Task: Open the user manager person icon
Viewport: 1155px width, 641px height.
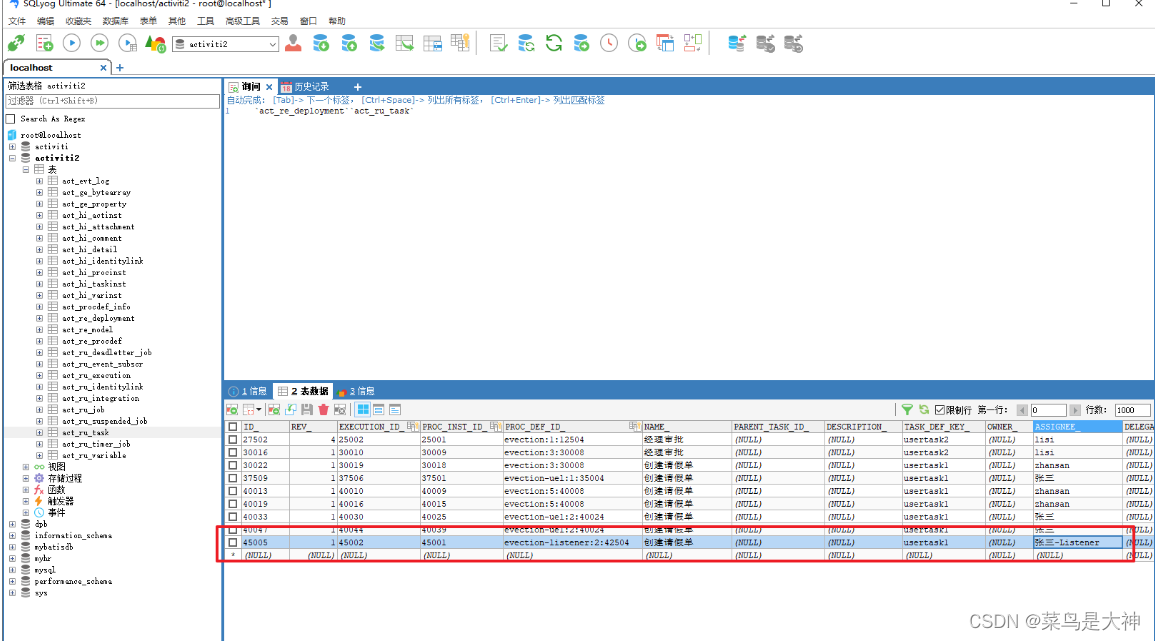Action: point(293,43)
